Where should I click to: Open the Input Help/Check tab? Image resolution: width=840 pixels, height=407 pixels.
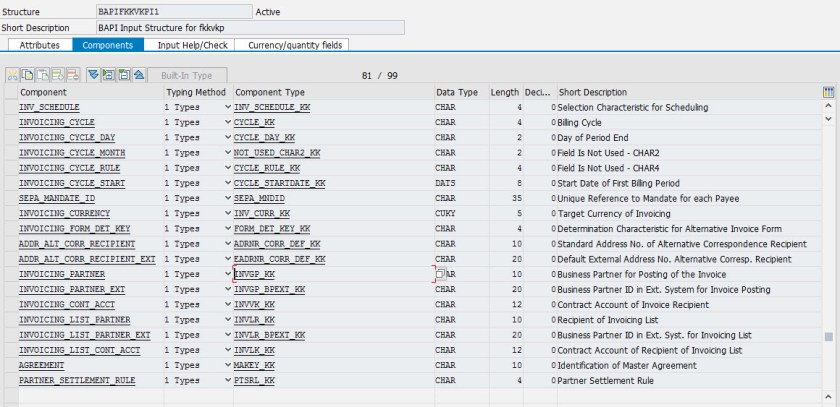[x=193, y=45]
